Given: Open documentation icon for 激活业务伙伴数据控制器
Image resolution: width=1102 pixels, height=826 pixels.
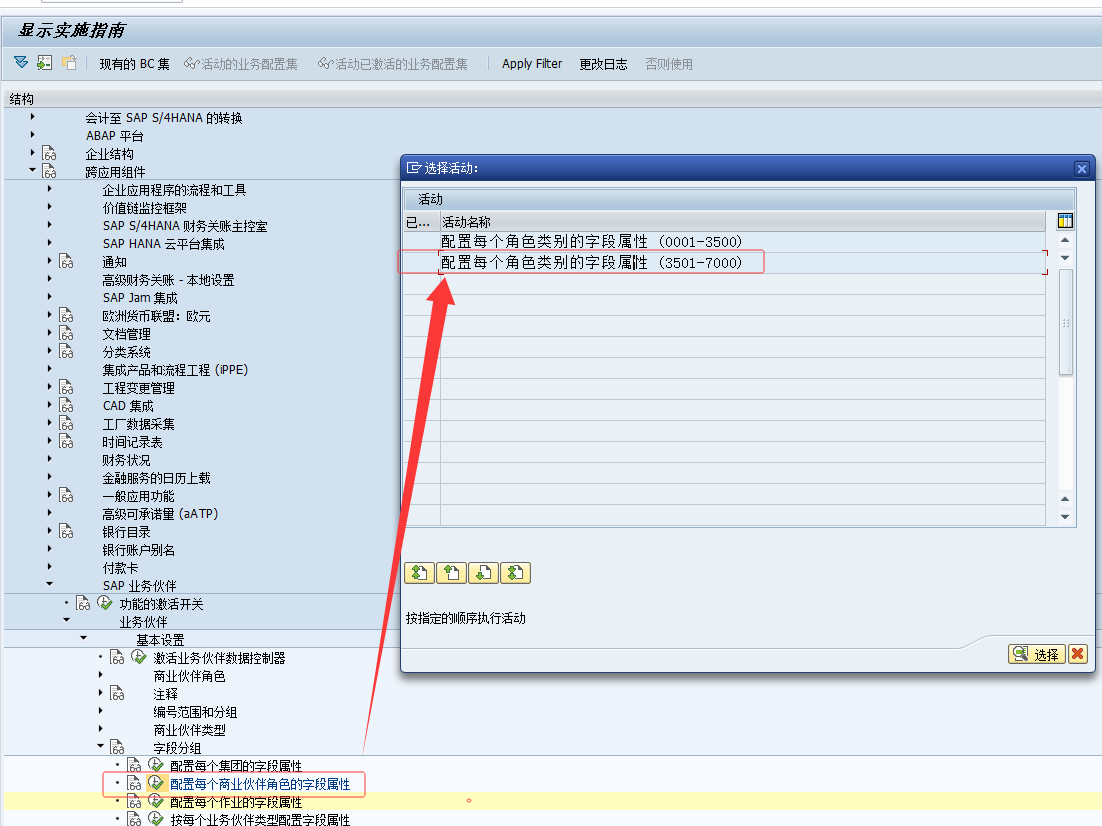Looking at the screenshot, I should (117, 657).
